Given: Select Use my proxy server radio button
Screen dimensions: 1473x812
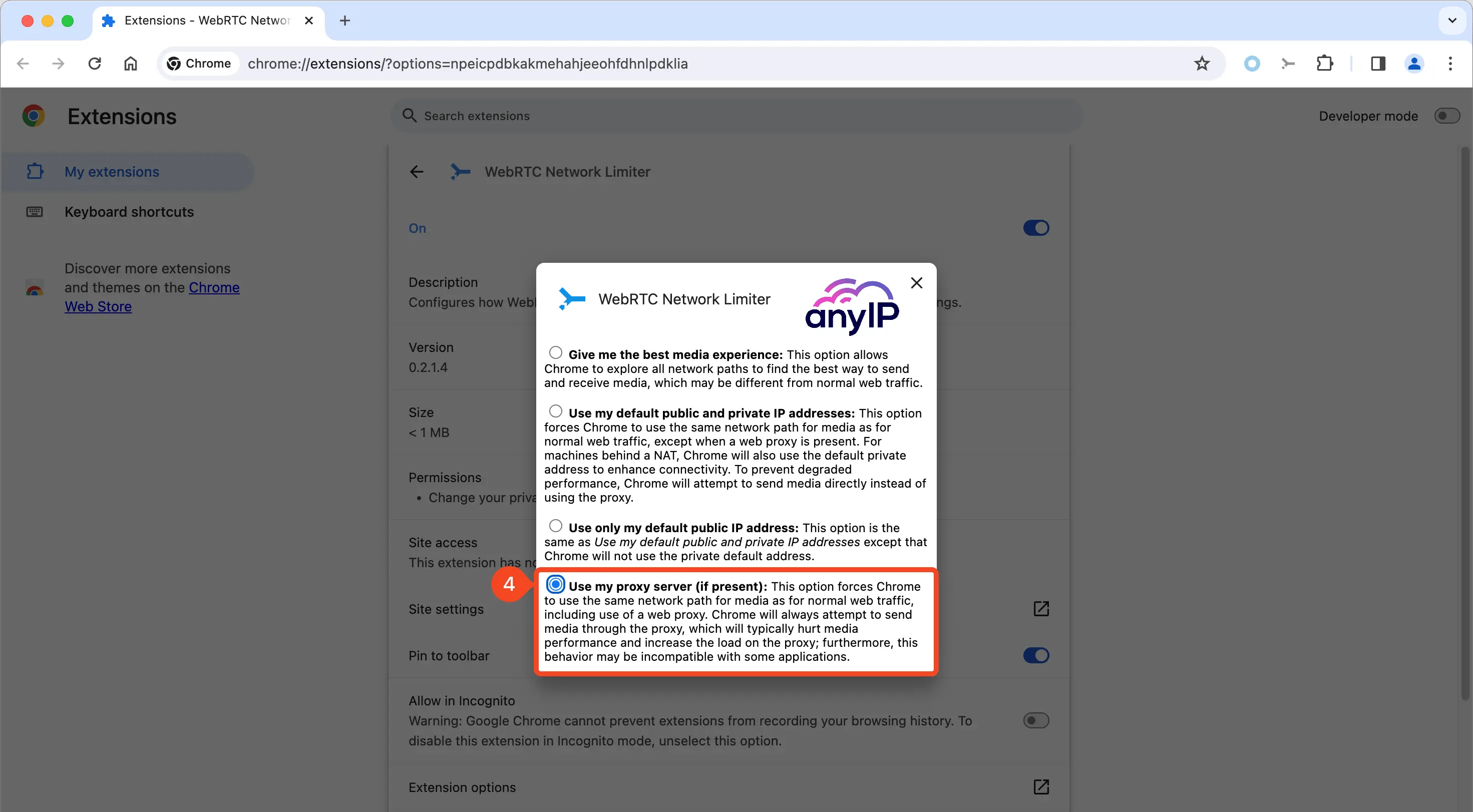Looking at the screenshot, I should pos(555,584).
